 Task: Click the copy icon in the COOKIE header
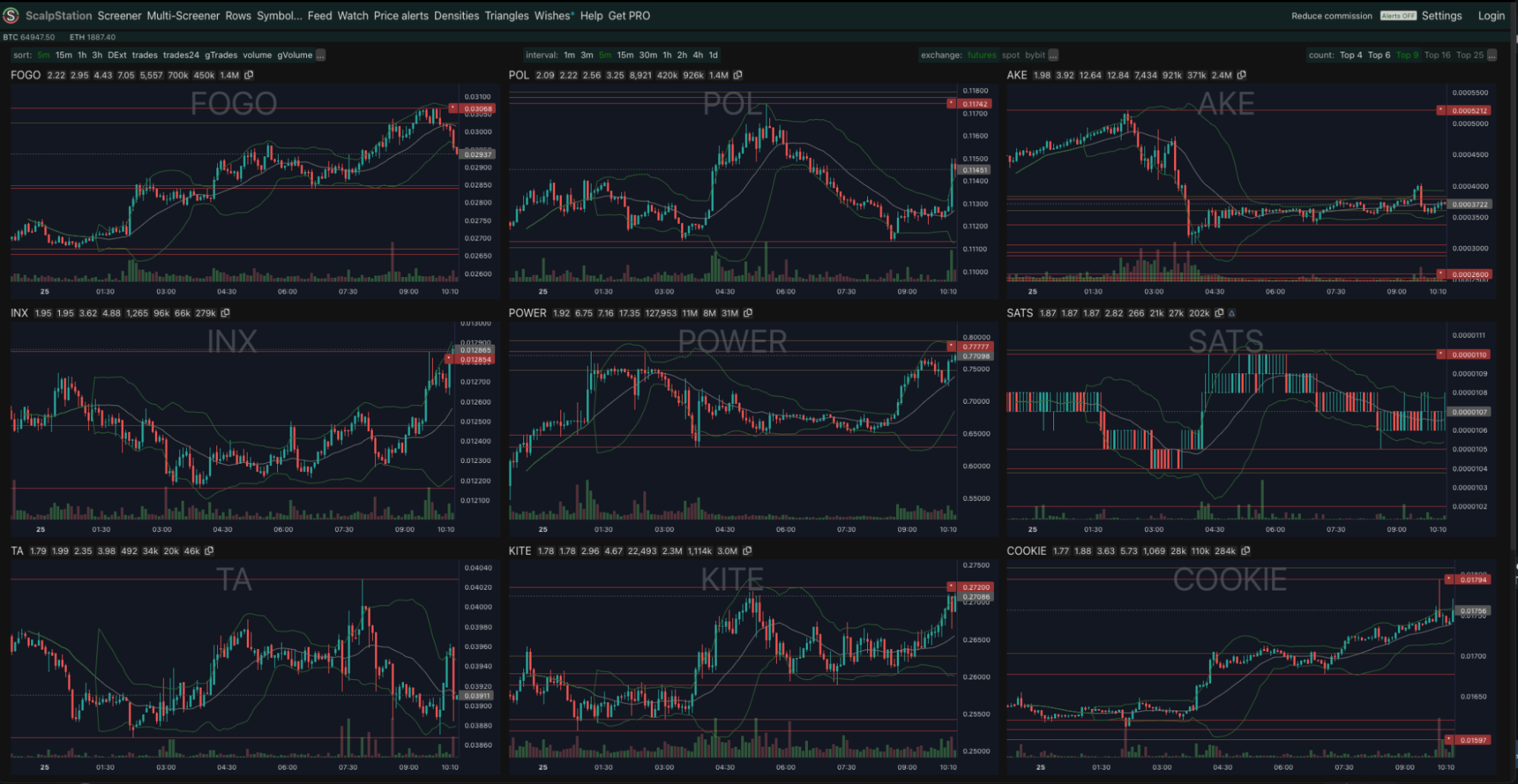tap(1245, 551)
